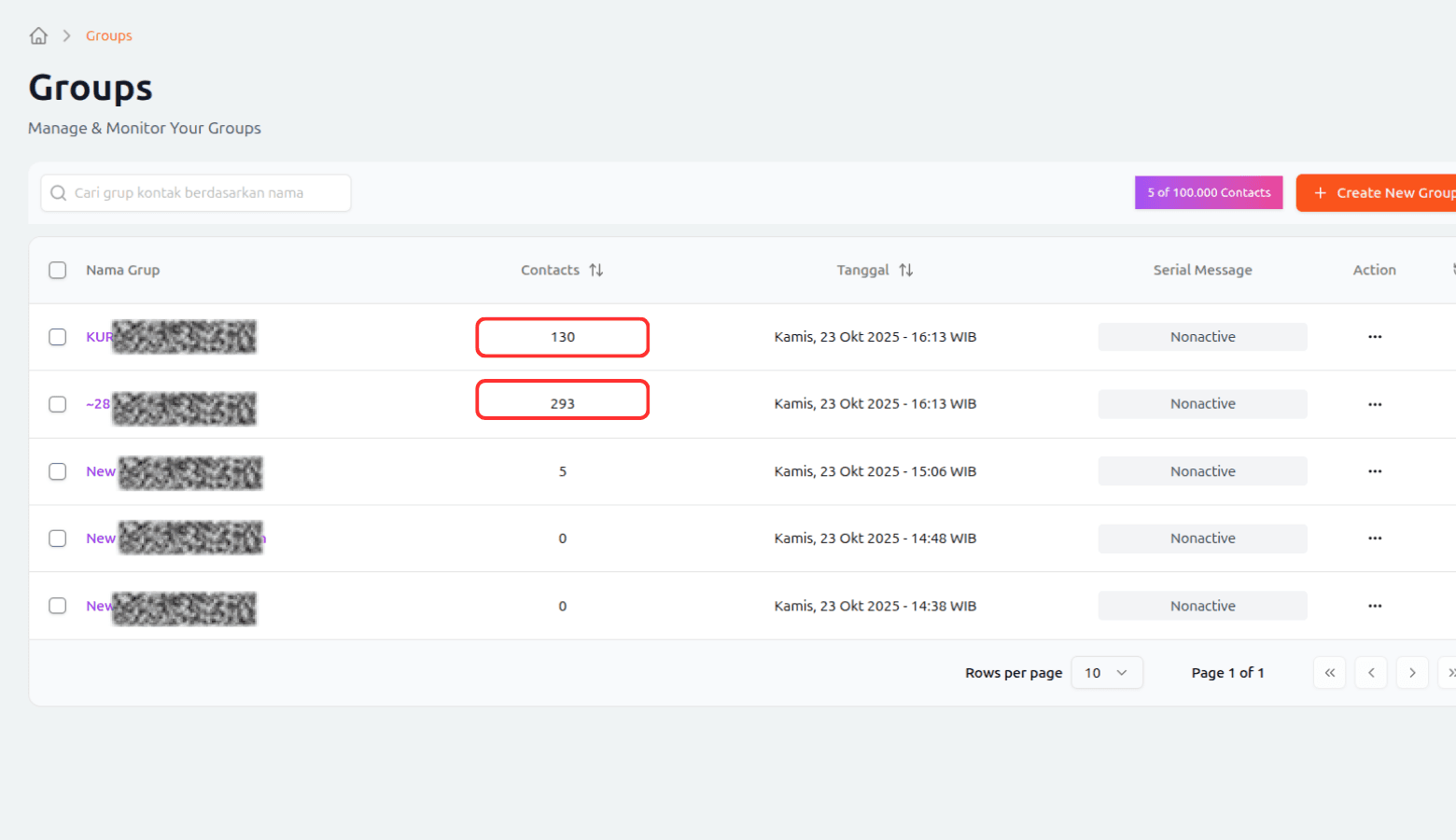The width and height of the screenshot is (1456, 840).
Task: Go to previous page arrow
Action: 1370,673
